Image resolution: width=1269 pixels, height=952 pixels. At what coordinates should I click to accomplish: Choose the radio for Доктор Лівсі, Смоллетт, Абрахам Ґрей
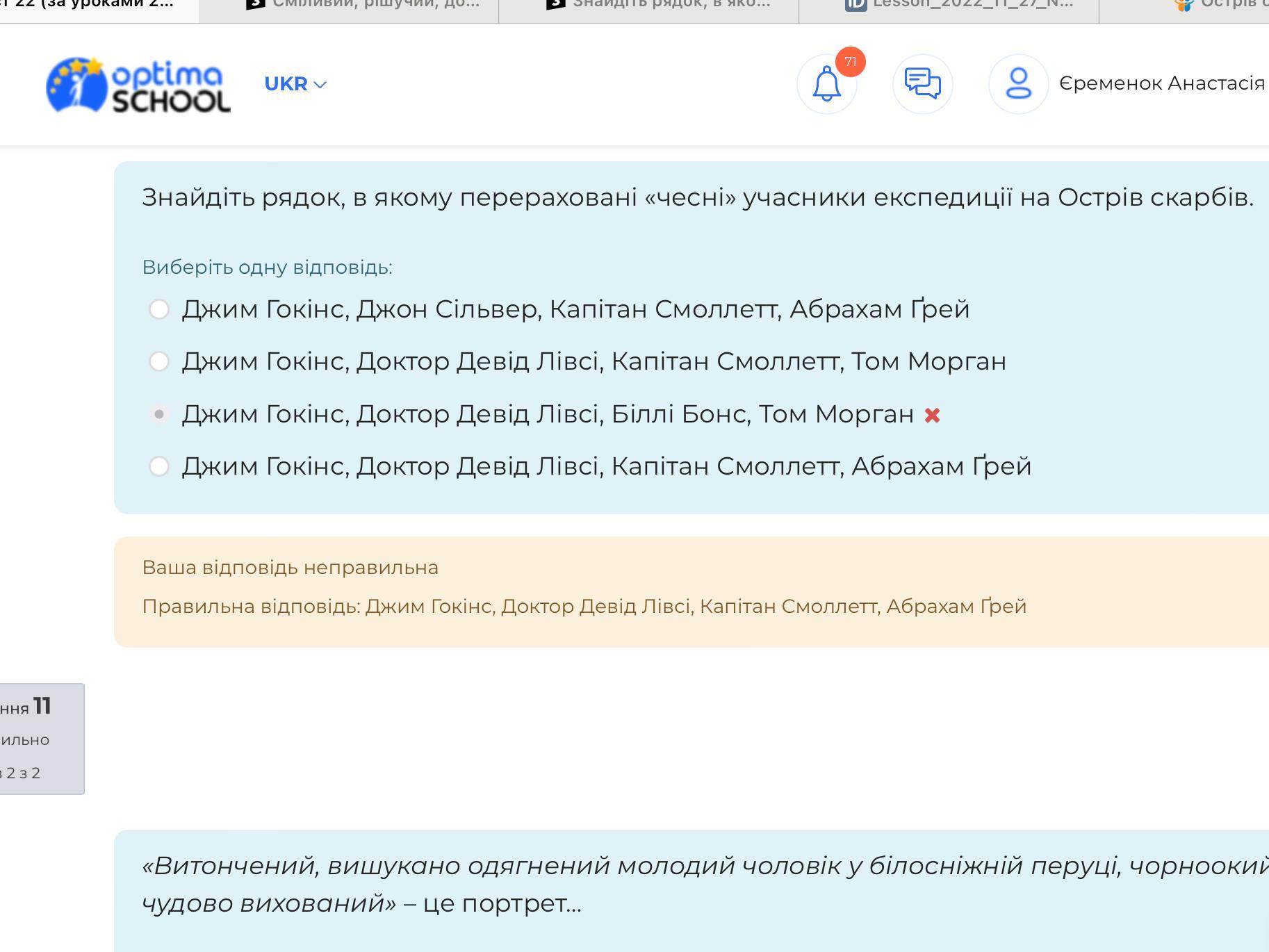159,466
